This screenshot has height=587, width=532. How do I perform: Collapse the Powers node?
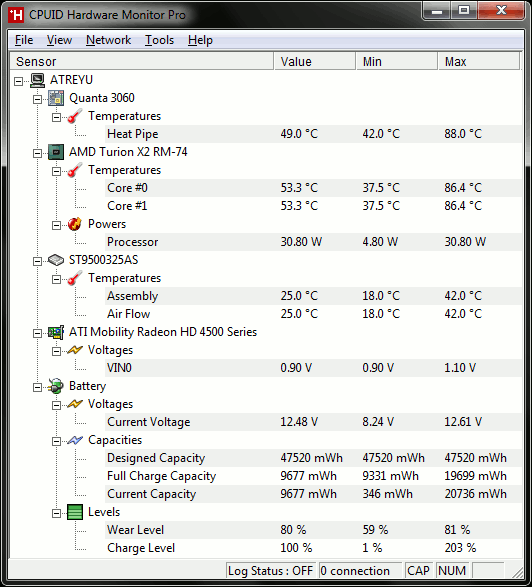56,225
